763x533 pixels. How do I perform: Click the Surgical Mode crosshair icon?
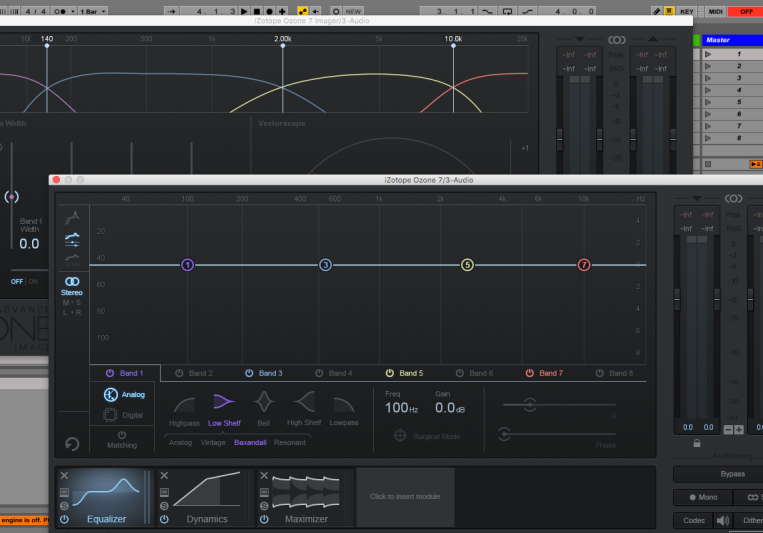click(400, 436)
